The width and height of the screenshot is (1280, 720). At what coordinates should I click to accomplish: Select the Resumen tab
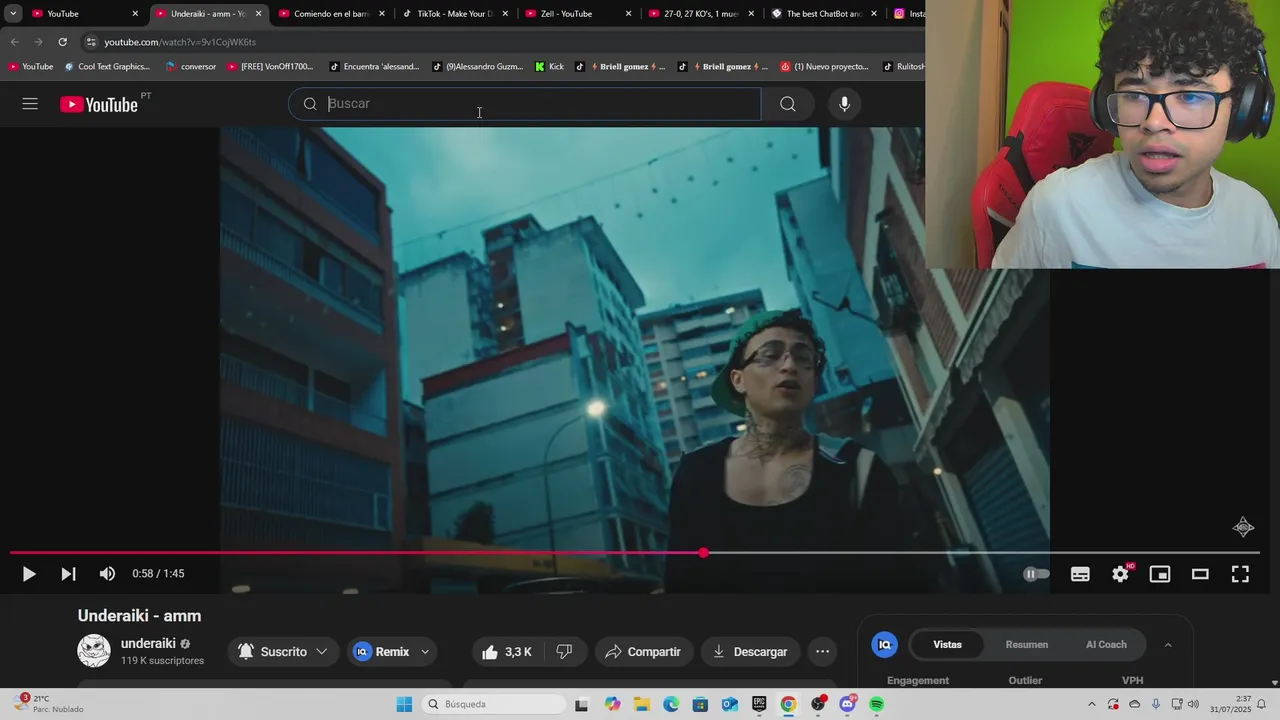tap(1026, 645)
